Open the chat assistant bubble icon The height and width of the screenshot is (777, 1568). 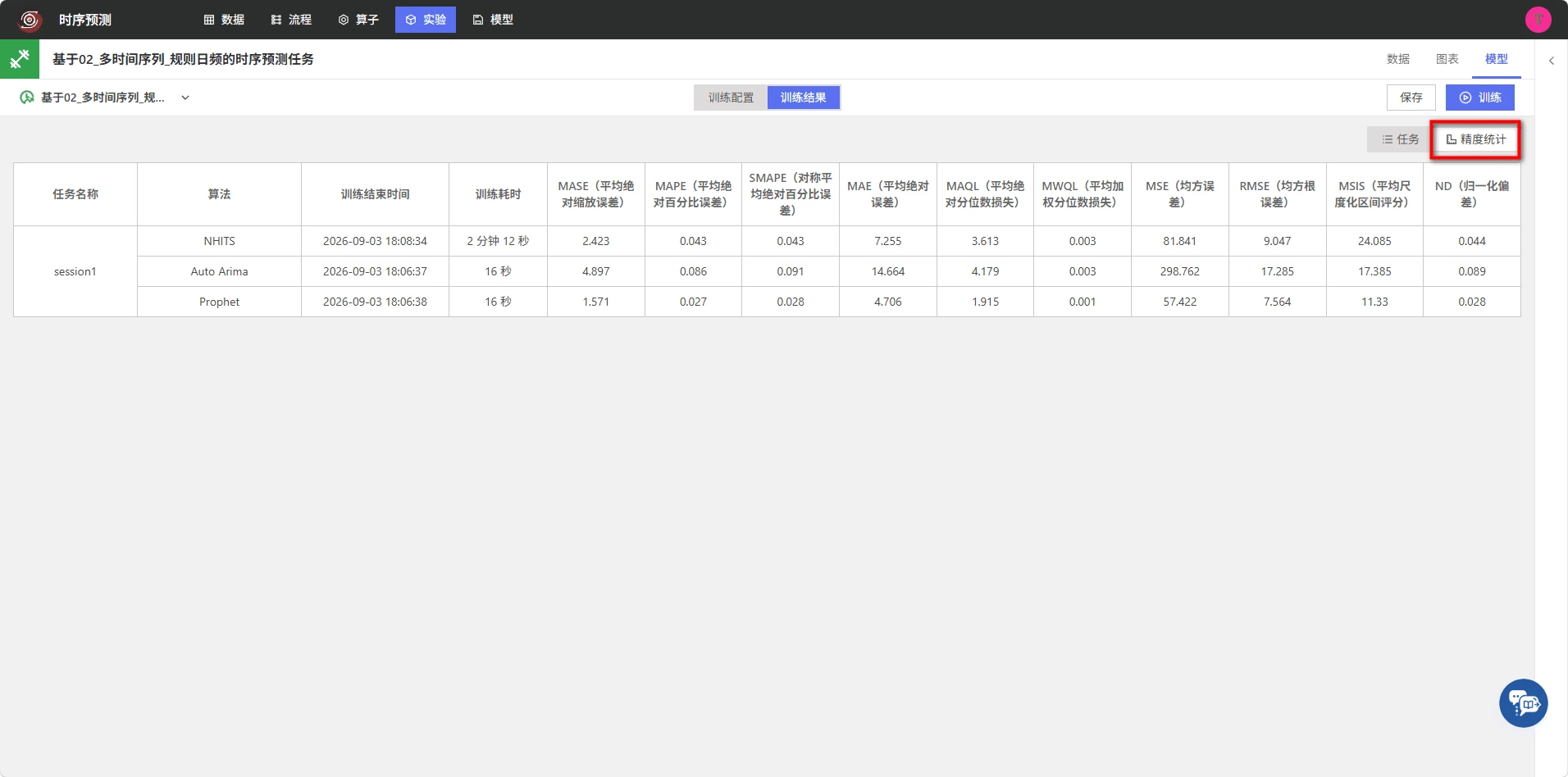click(1523, 703)
